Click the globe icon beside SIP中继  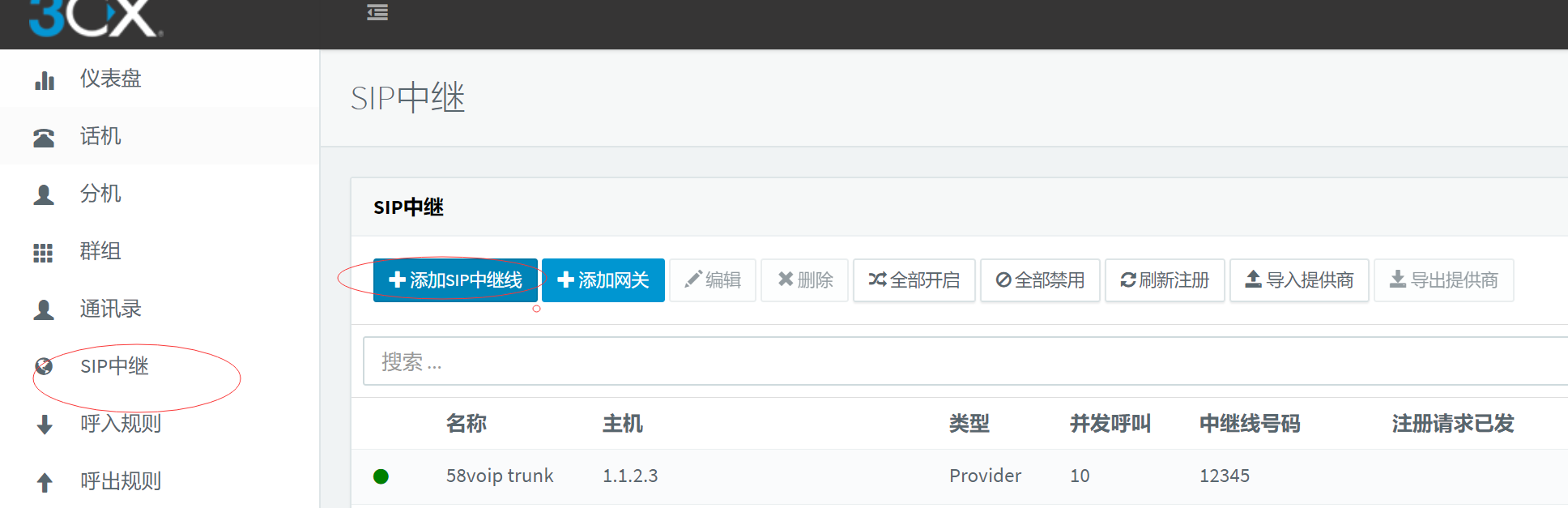[x=44, y=366]
